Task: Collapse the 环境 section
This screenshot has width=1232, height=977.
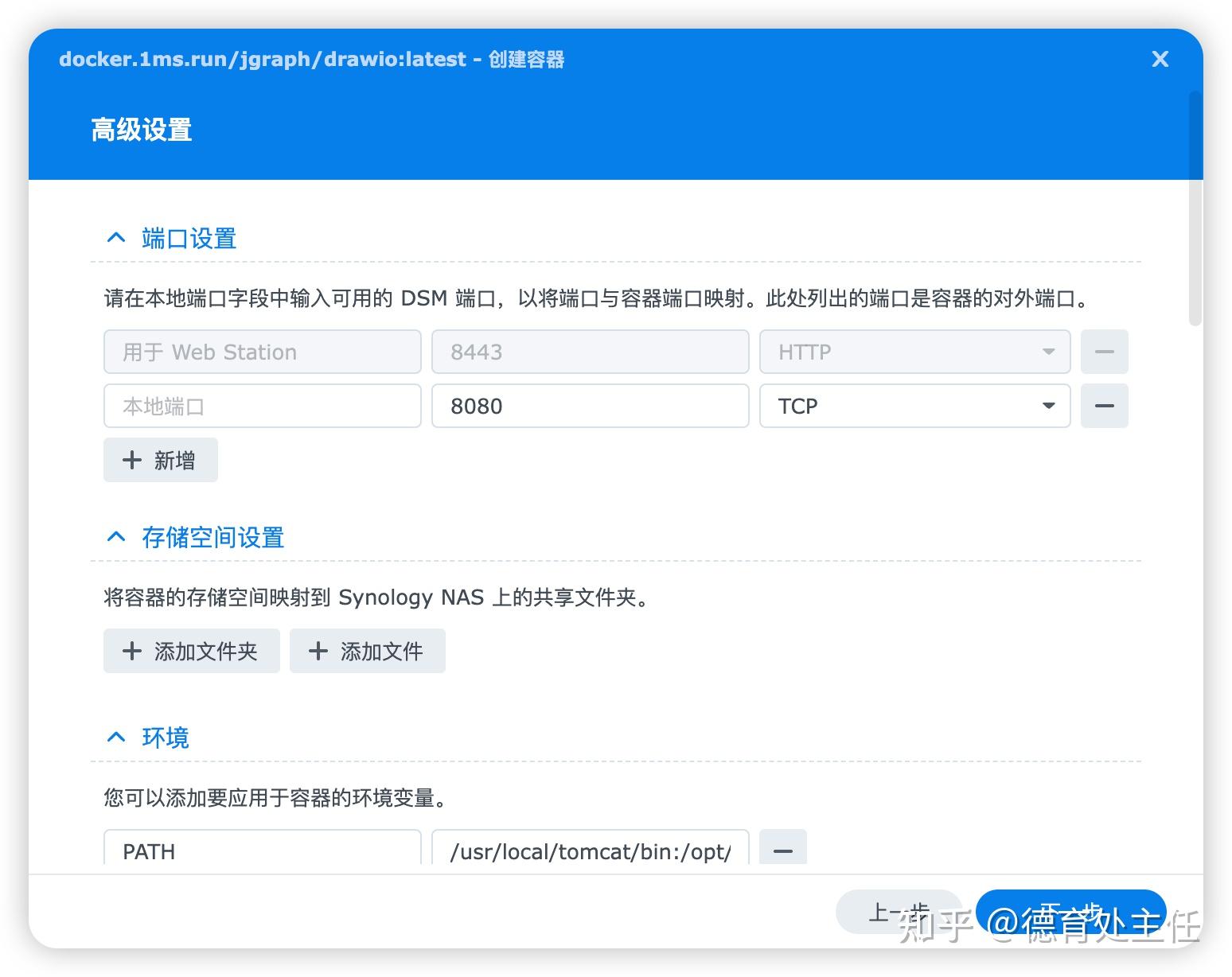Action: tap(115, 736)
